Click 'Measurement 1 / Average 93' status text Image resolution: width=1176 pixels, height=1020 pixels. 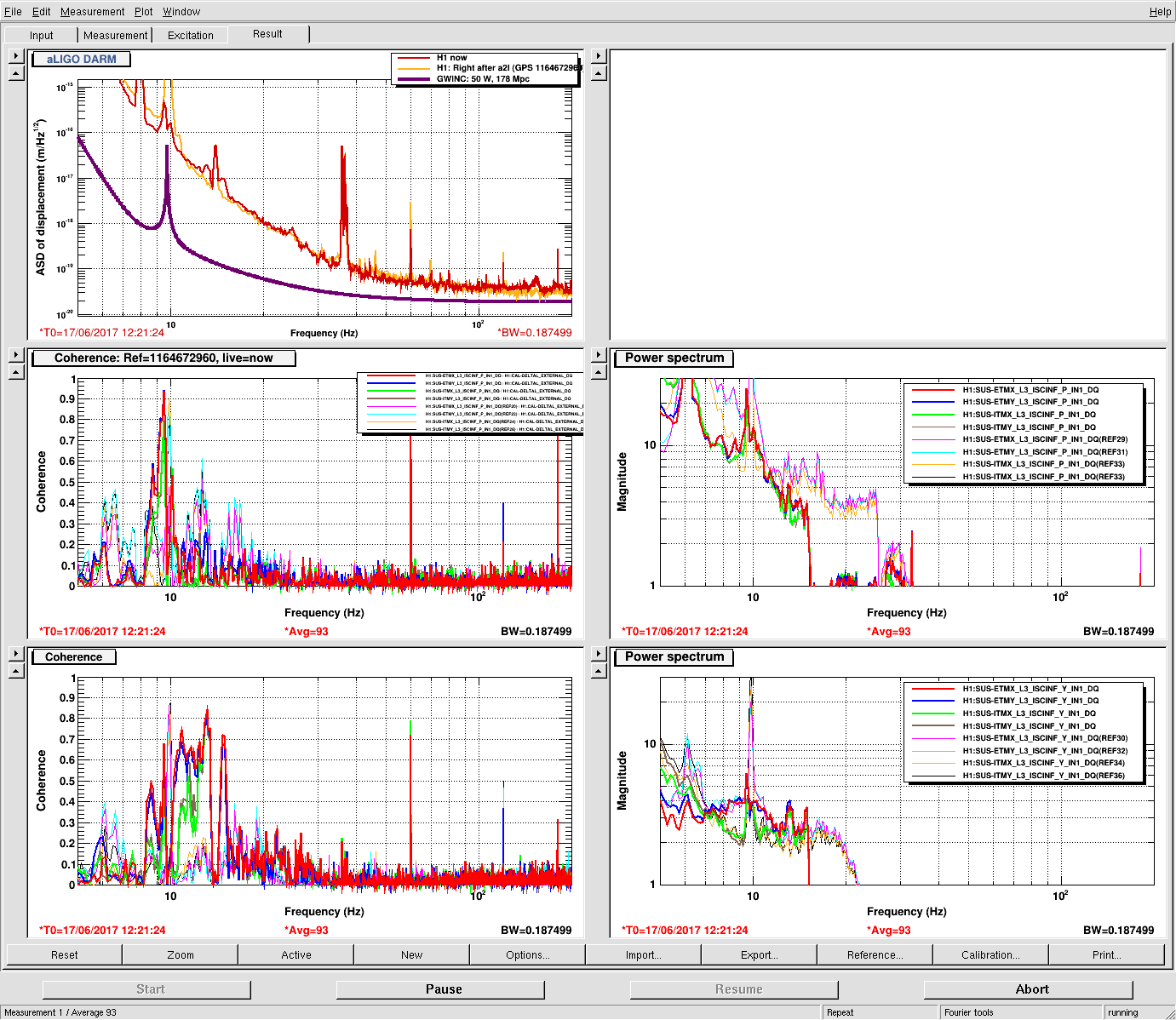(x=60, y=1012)
